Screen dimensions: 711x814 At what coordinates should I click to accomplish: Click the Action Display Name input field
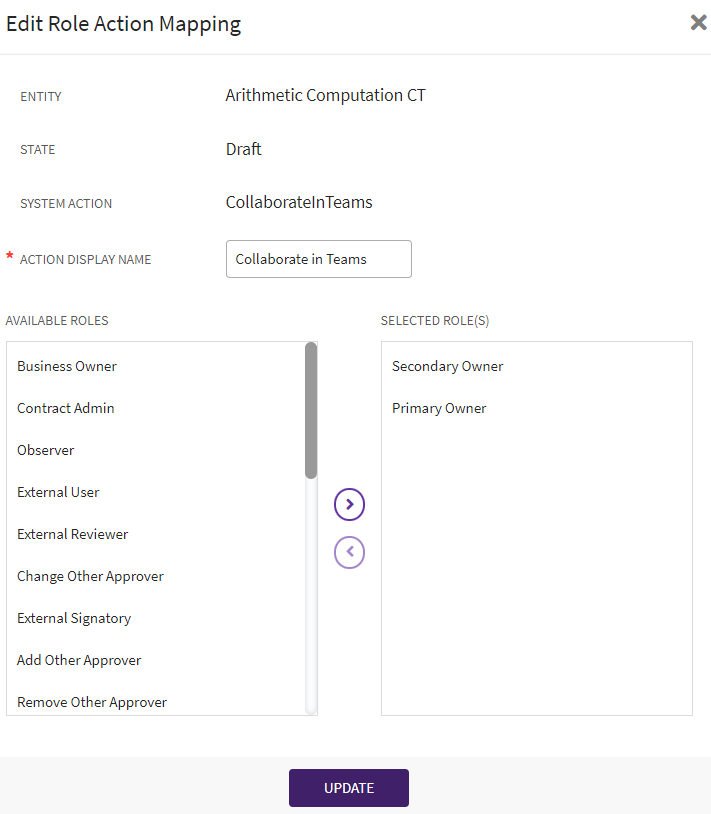click(318, 259)
